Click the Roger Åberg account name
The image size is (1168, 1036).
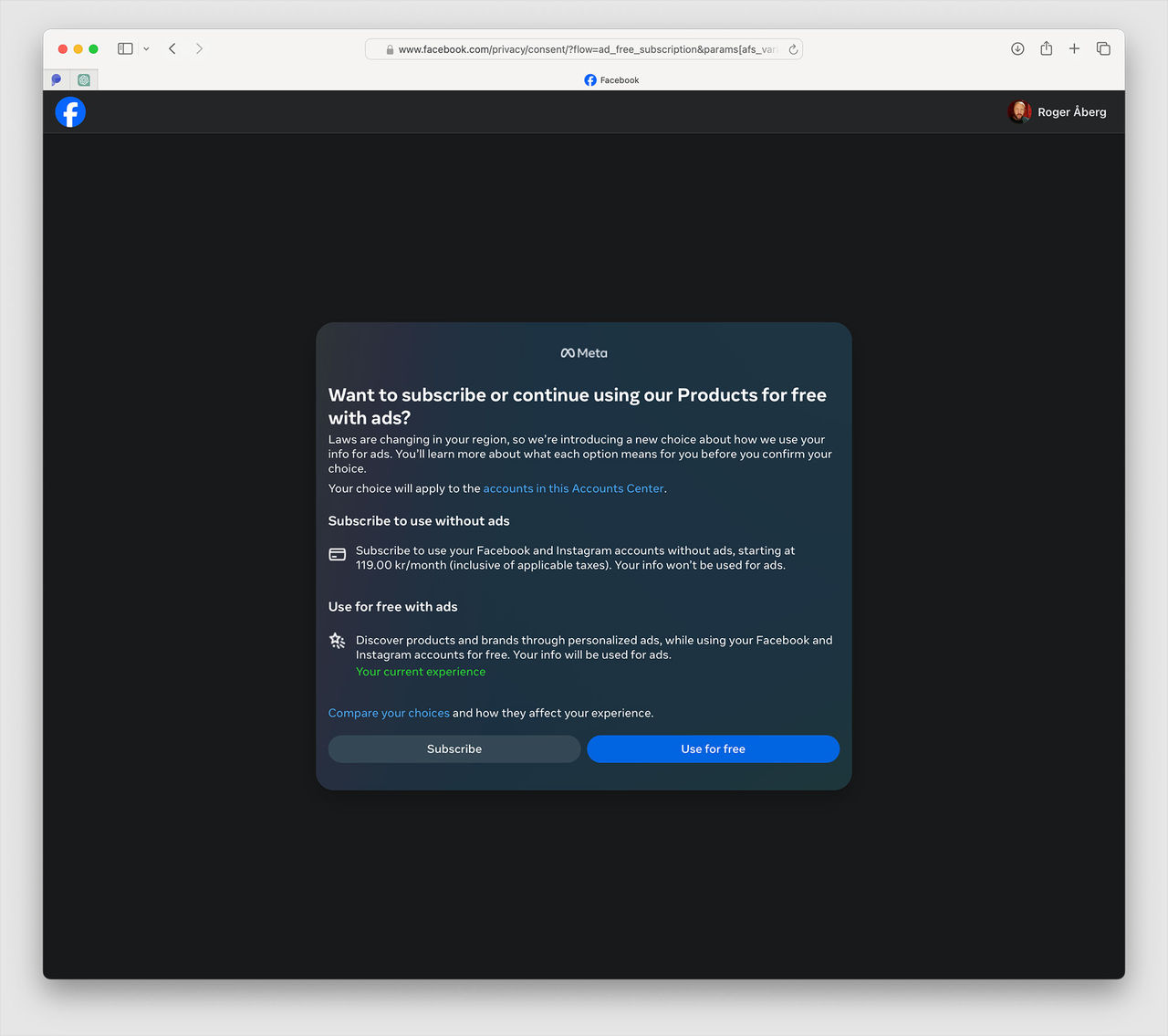1071,112
